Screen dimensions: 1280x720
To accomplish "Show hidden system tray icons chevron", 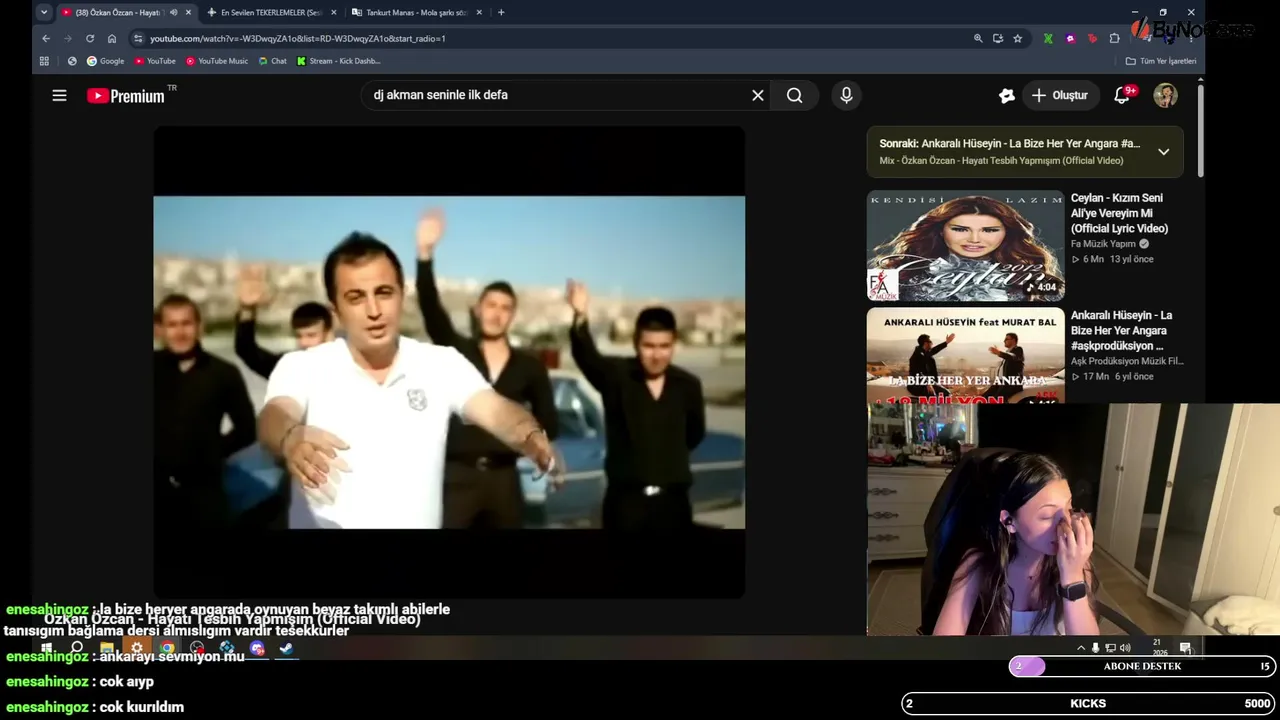I will point(1080,648).
